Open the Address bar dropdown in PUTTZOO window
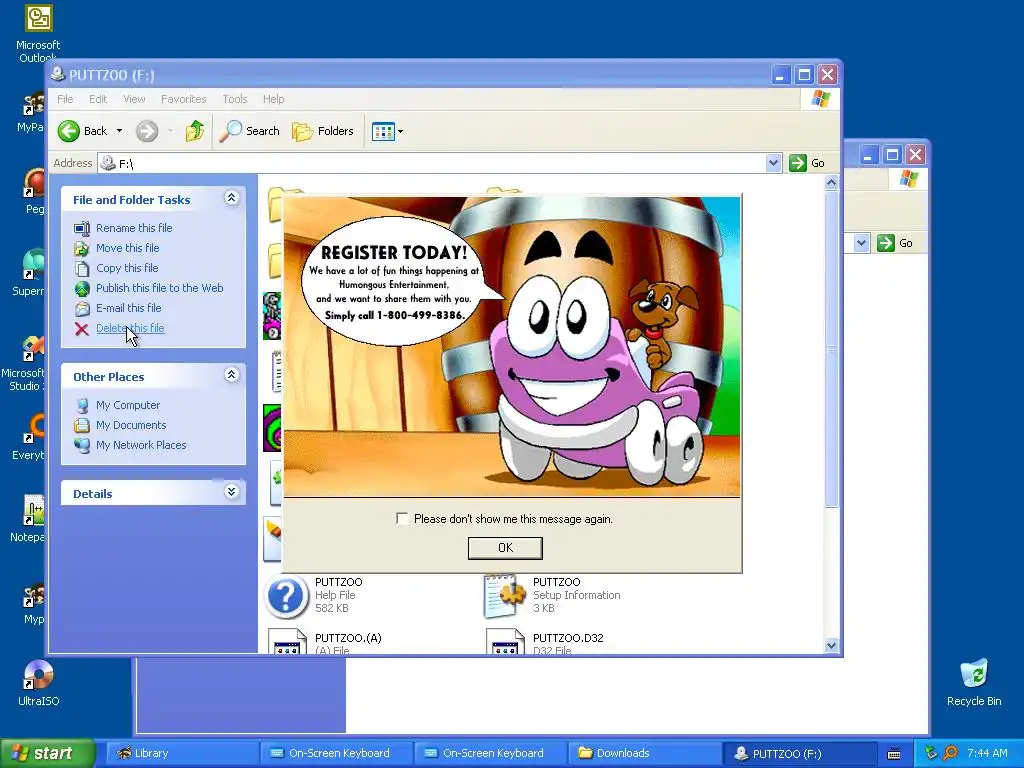1024x768 pixels. click(773, 163)
